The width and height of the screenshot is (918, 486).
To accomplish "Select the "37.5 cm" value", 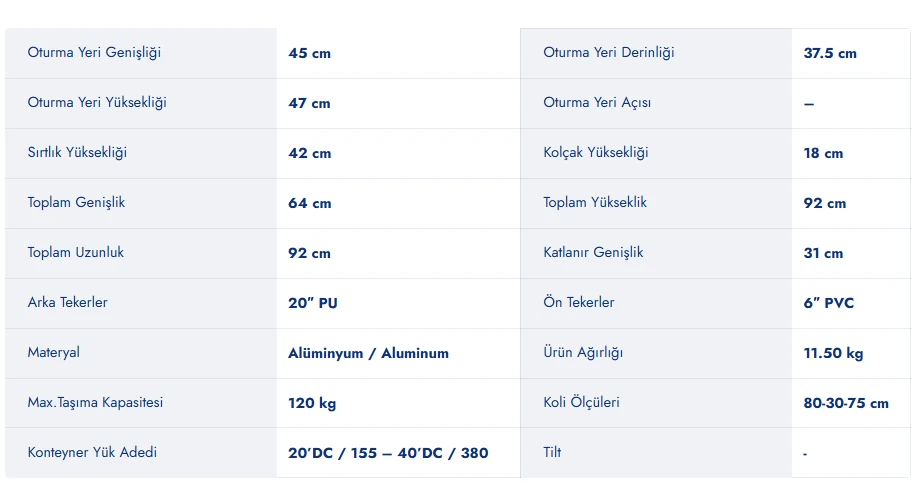I will 830,53.
